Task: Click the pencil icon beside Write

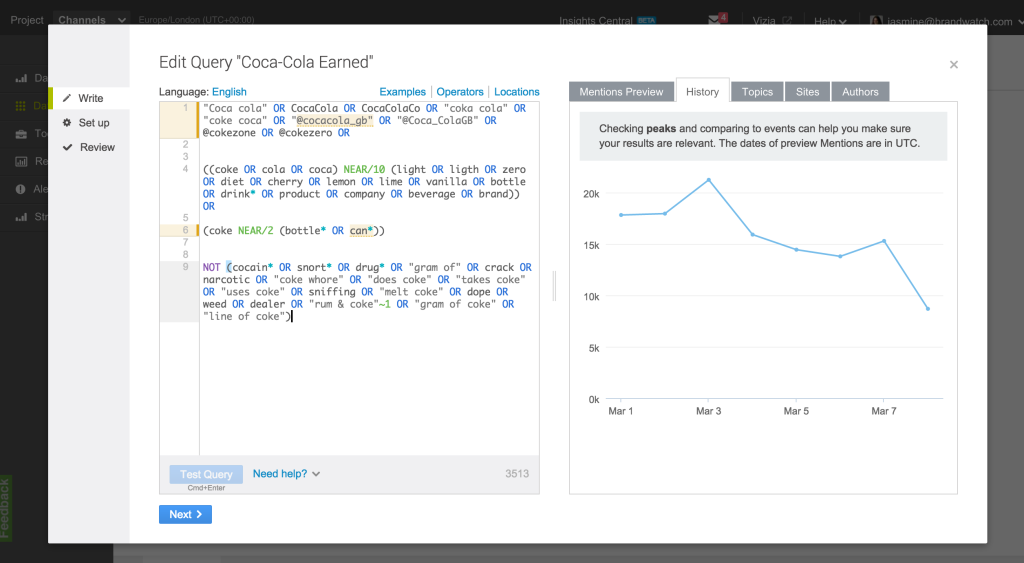Action: point(67,99)
